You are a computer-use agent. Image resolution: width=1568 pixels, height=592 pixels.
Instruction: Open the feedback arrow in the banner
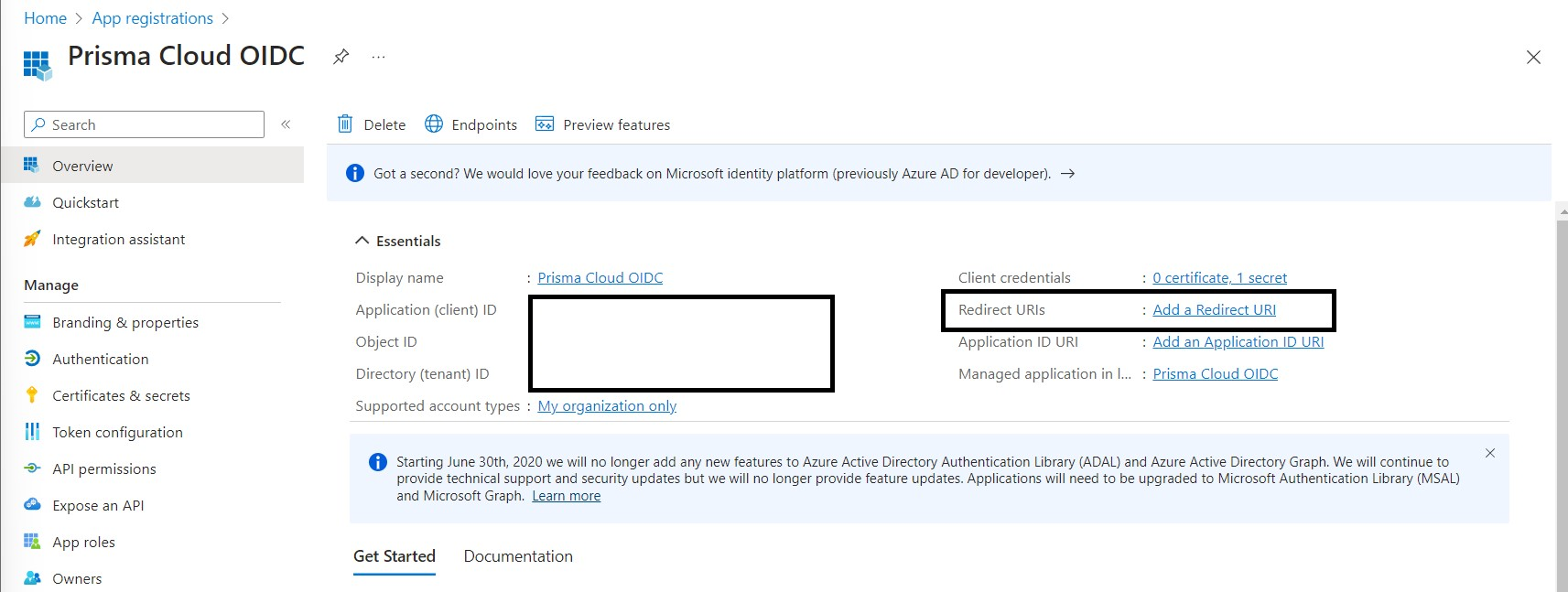tap(1067, 174)
